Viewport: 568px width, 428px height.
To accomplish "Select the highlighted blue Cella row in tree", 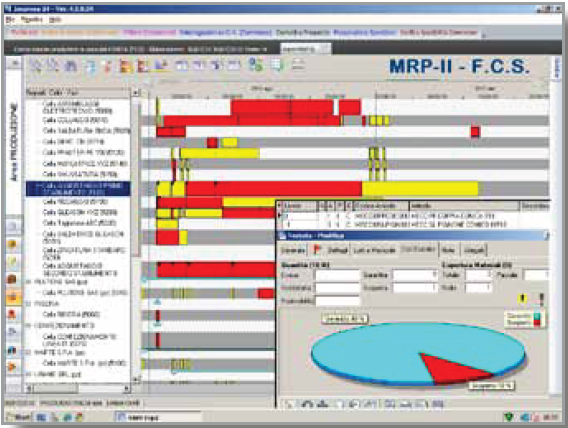I will tap(78, 189).
